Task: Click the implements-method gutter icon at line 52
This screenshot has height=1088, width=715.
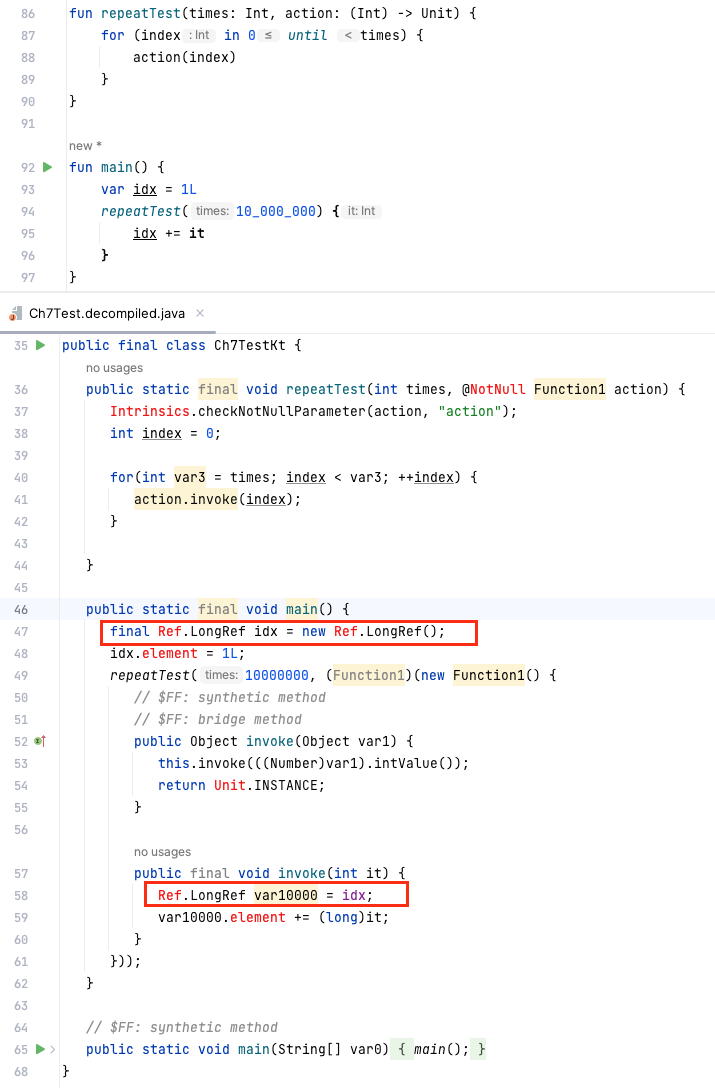Action: coord(40,741)
